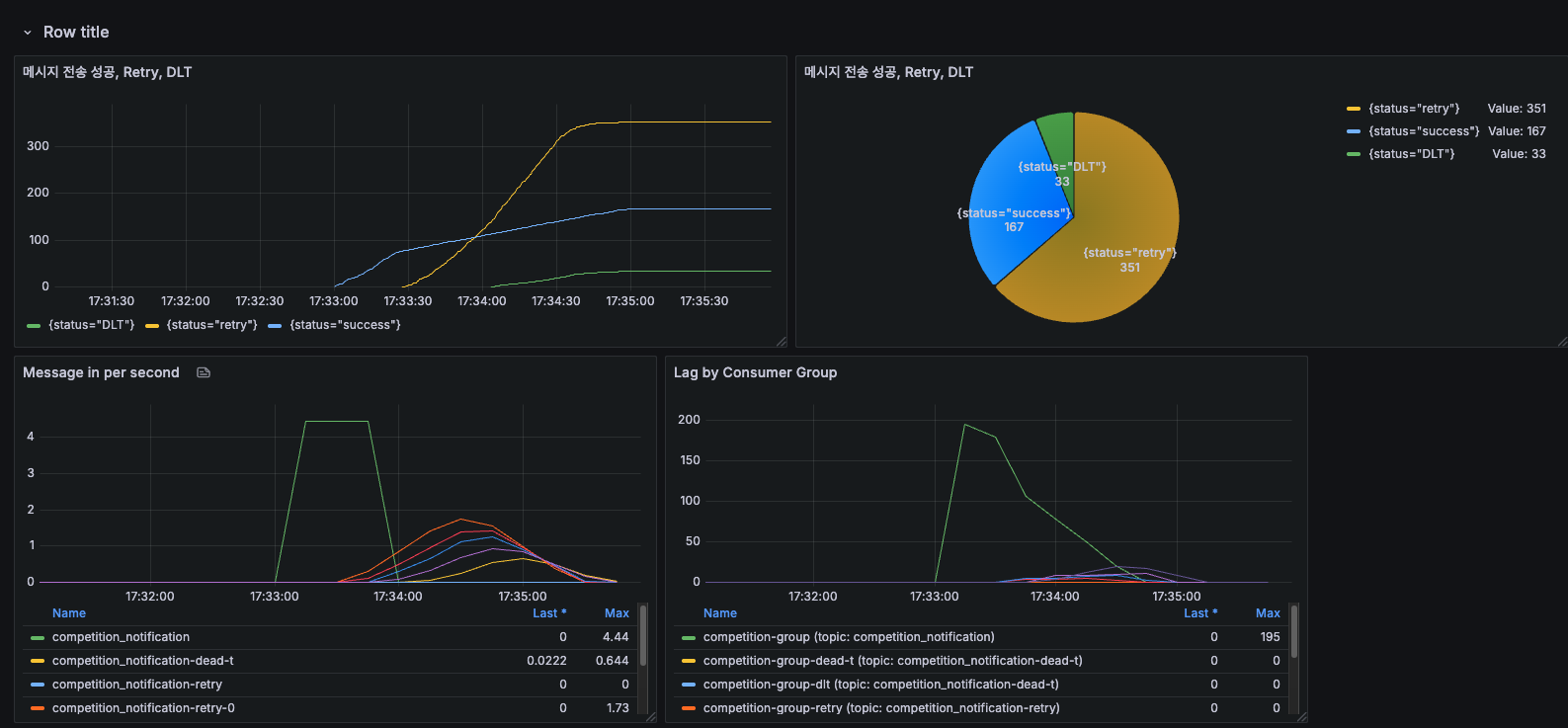This screenshot has width=1568, height=728.
Task: Sort the Lag by Consumer Group legend by Max
Action: point(1268,613)
